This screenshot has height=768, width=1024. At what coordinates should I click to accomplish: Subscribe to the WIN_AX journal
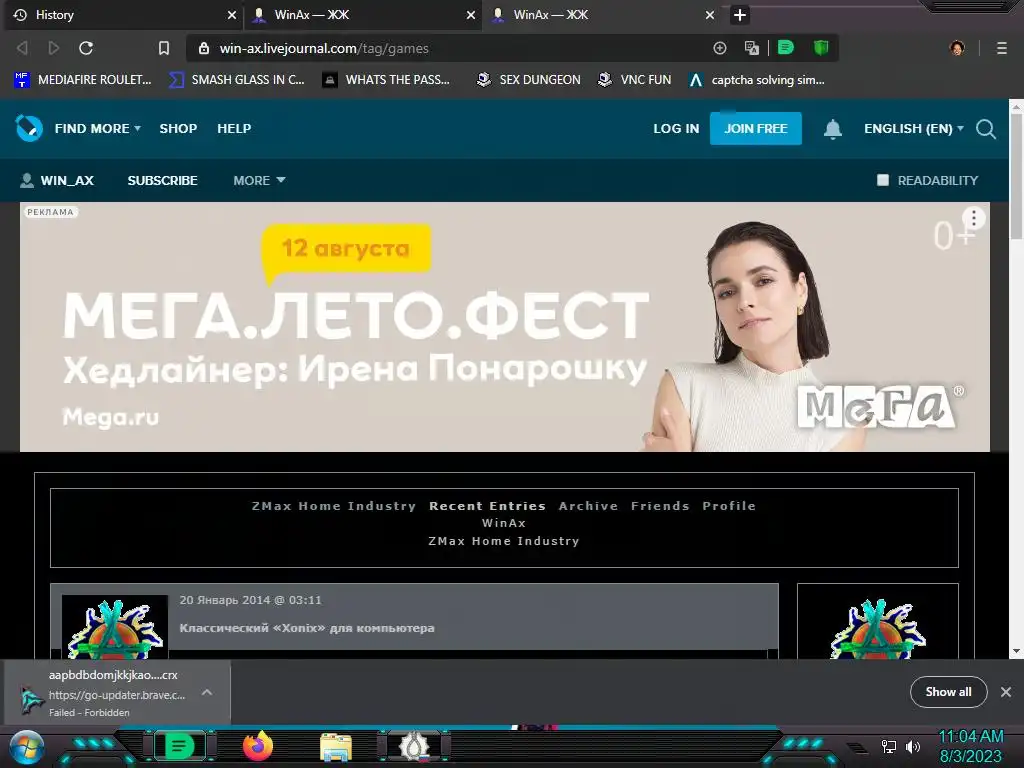coord(162,180)
